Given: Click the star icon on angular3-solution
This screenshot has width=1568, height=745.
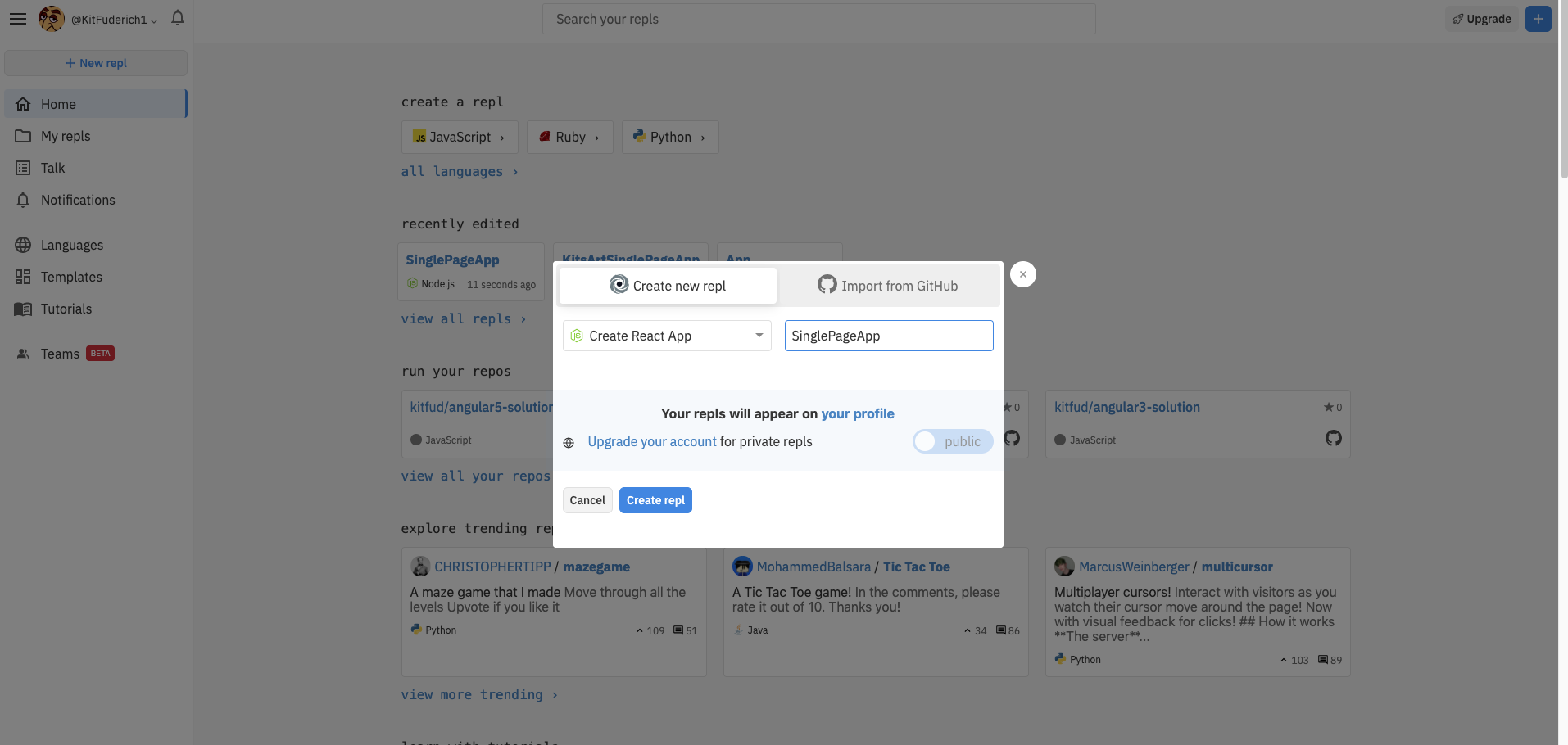Looking at the screenshot, I should pos(1328,407).
